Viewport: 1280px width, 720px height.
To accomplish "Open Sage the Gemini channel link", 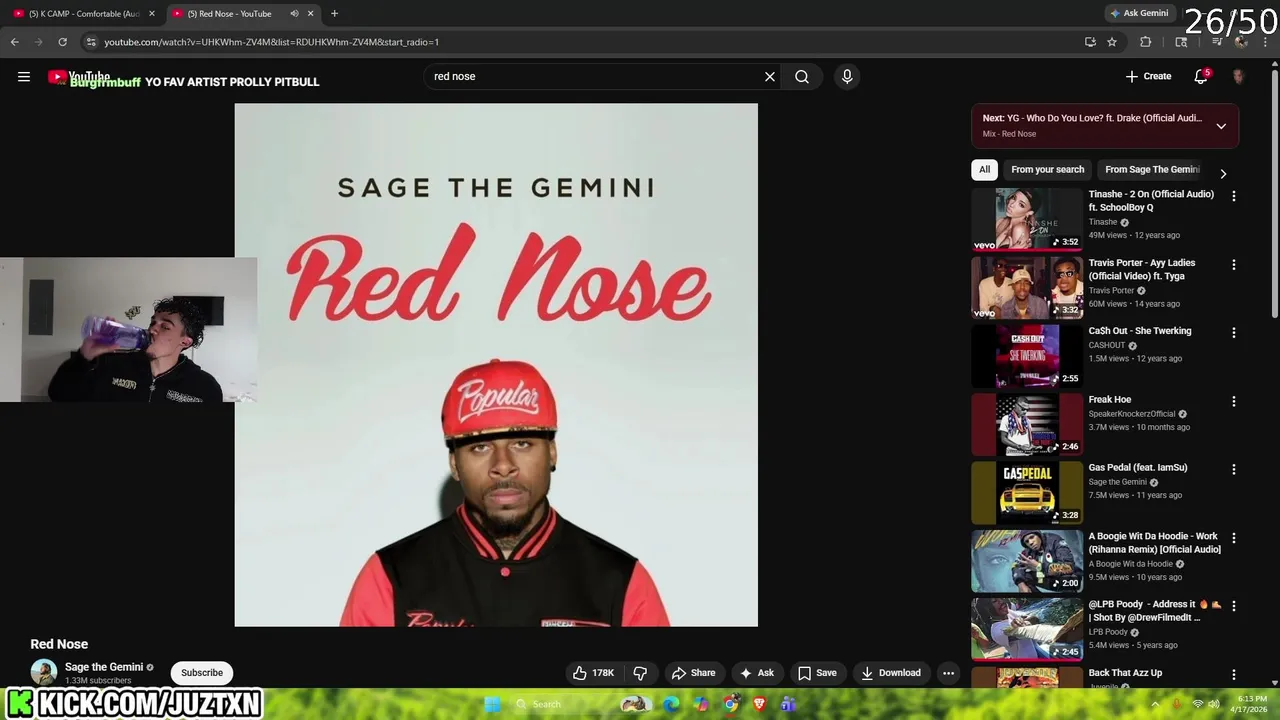I will pos(104,667).
